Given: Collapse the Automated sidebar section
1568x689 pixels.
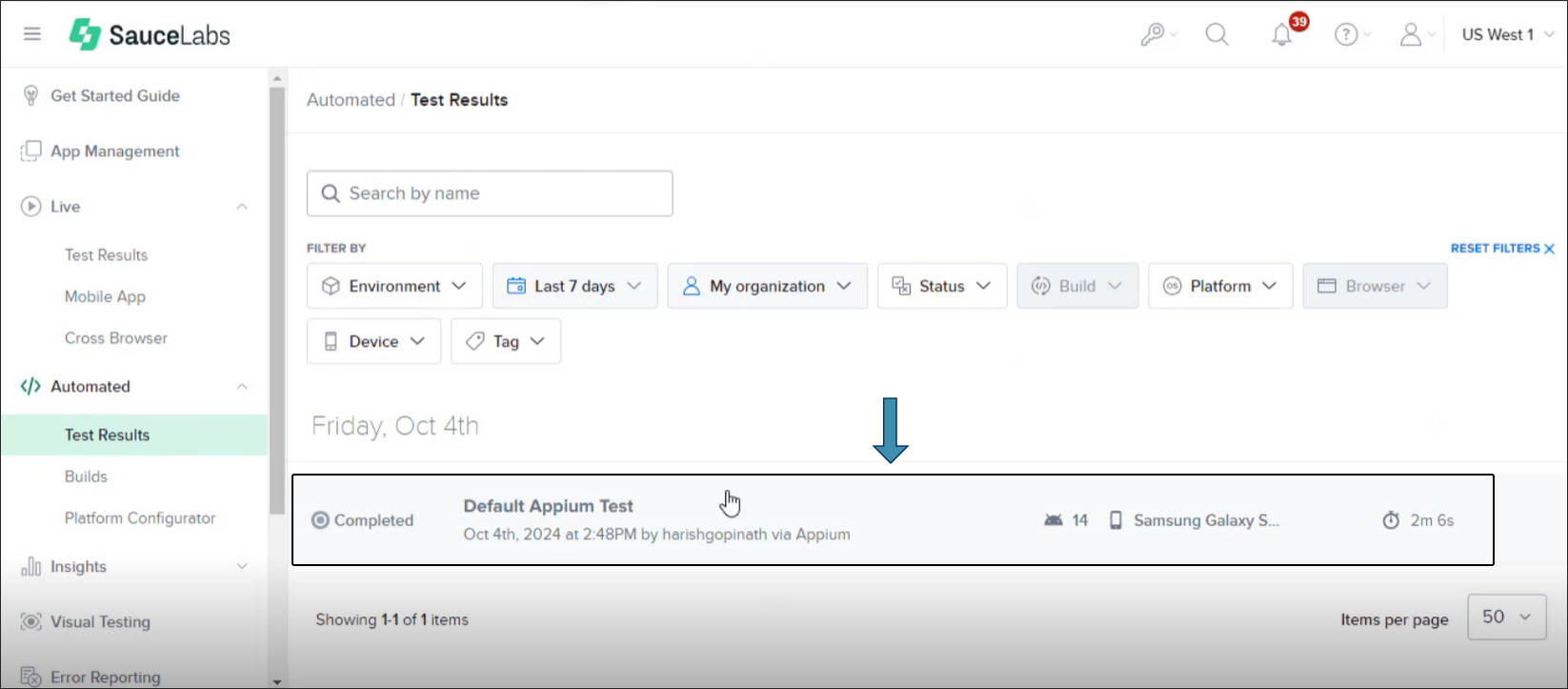Looking at the screenshot, I should (x=242, y=386).
